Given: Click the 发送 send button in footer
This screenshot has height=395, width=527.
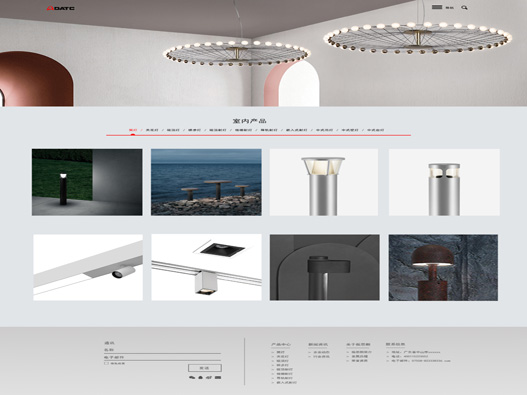Looking at the screenshot, I should pos(205,368).
